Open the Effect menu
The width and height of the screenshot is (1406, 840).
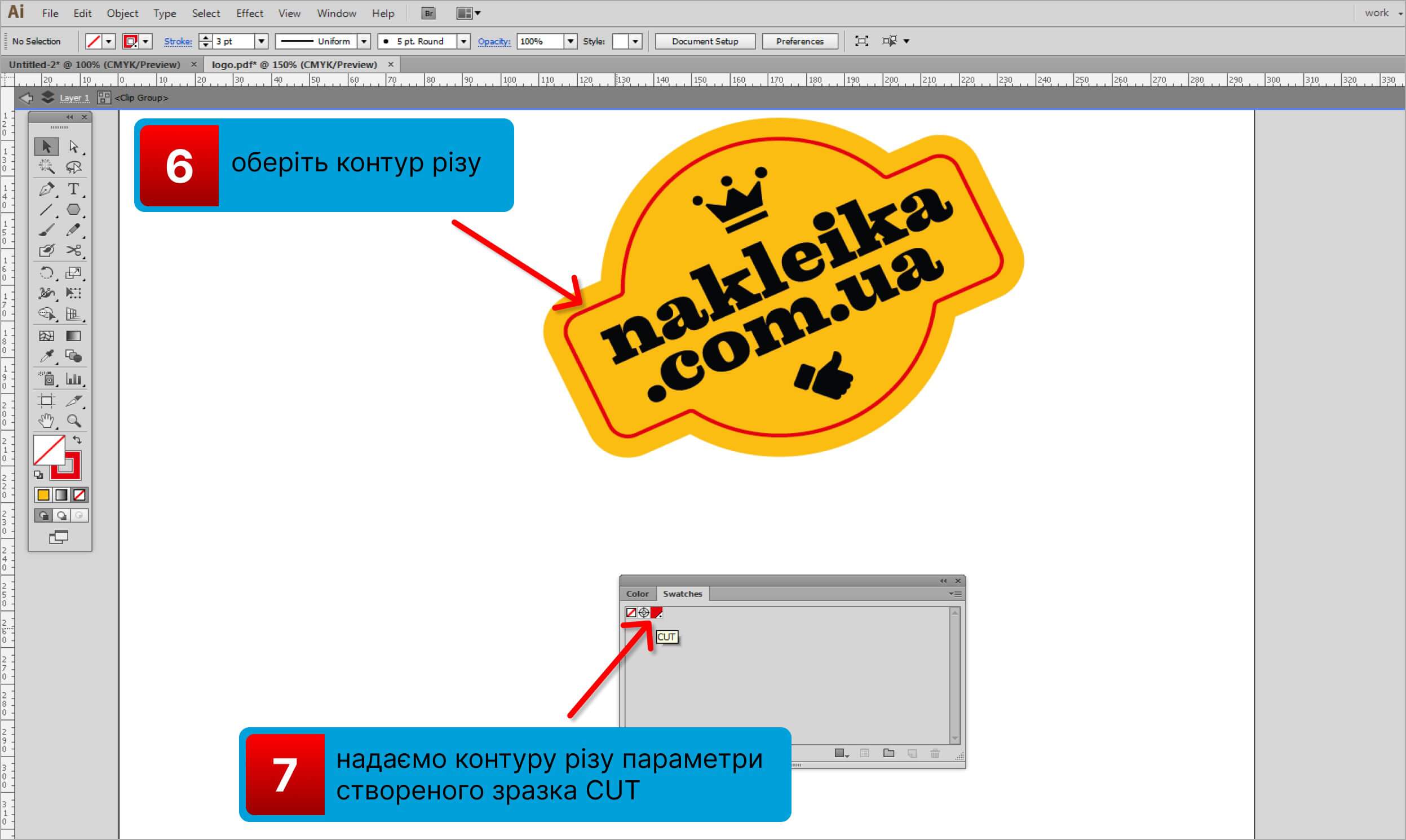coord(250,13)
